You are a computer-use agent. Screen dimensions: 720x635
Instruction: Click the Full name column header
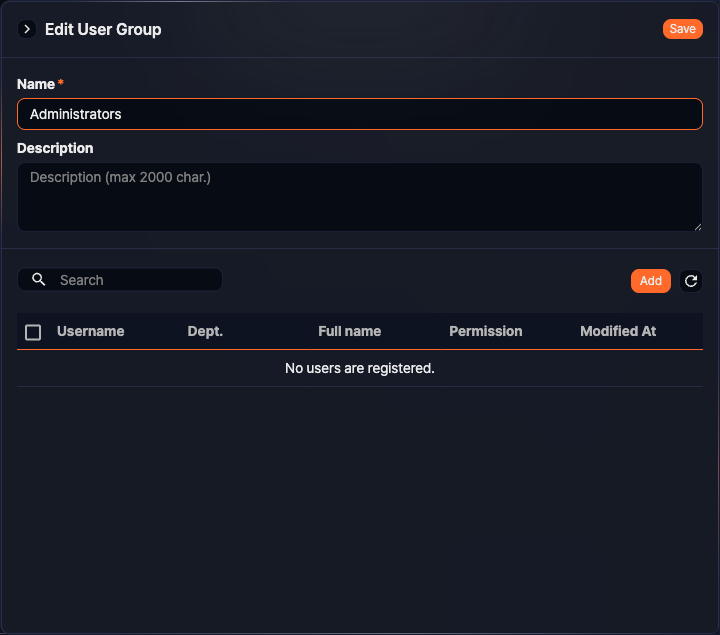349,331
